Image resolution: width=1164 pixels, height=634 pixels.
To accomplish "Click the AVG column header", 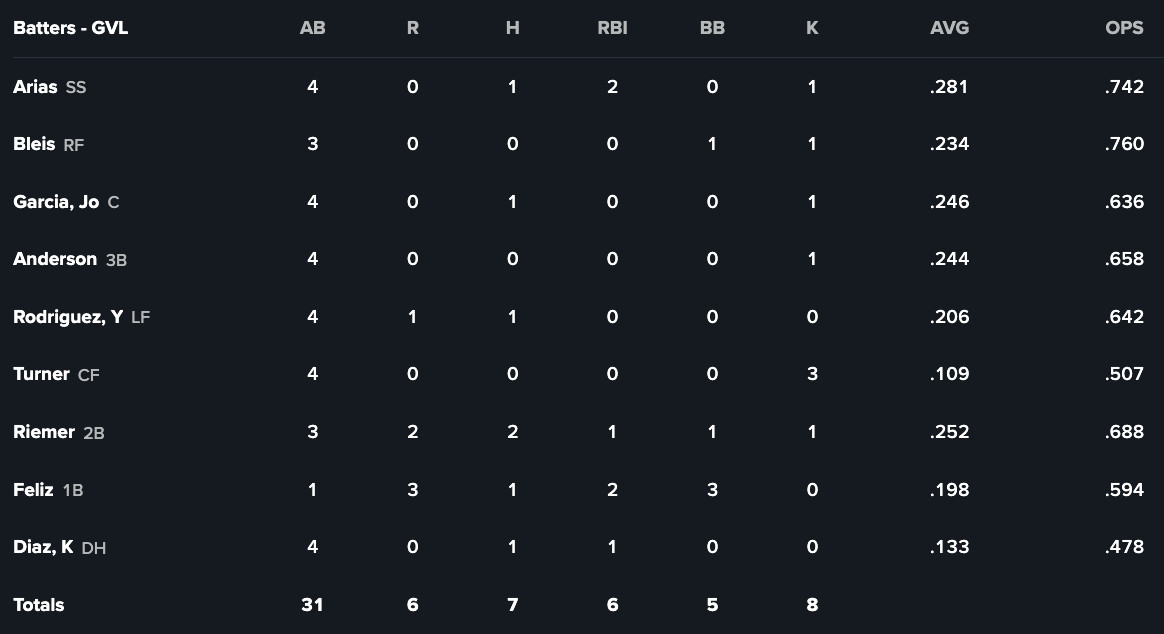I will pyautogui.click(x=949, y=28).
